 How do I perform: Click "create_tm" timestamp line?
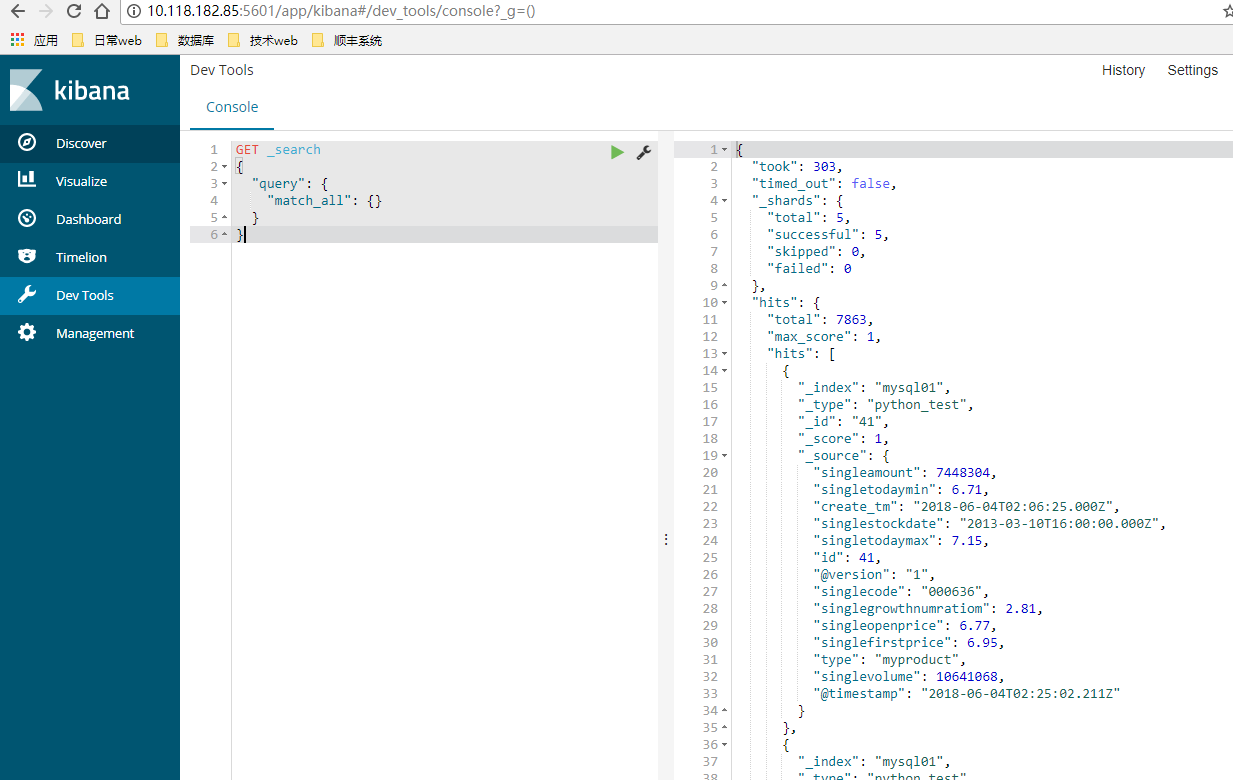click(967, 506)
